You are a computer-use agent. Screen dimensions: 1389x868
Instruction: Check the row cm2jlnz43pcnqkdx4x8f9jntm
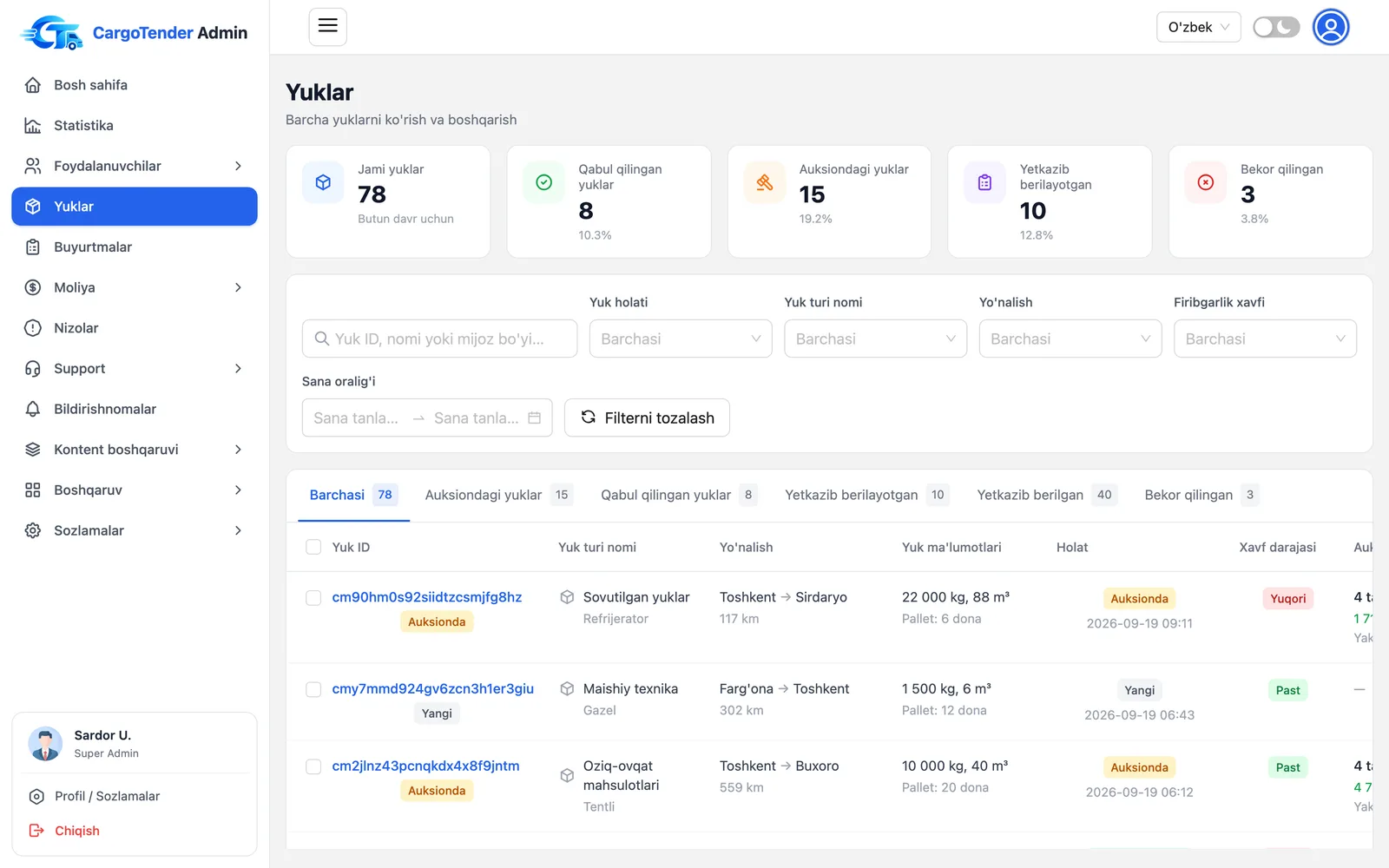(x=313, y=766)
